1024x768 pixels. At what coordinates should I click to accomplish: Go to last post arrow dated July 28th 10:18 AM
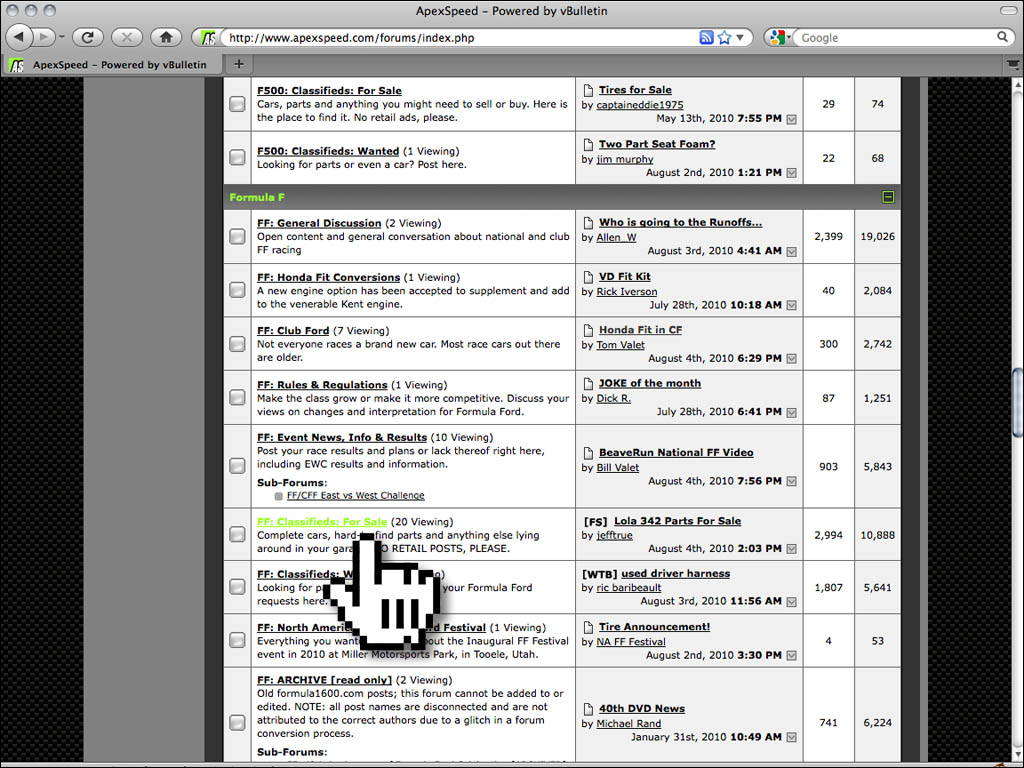pos(792,306)
